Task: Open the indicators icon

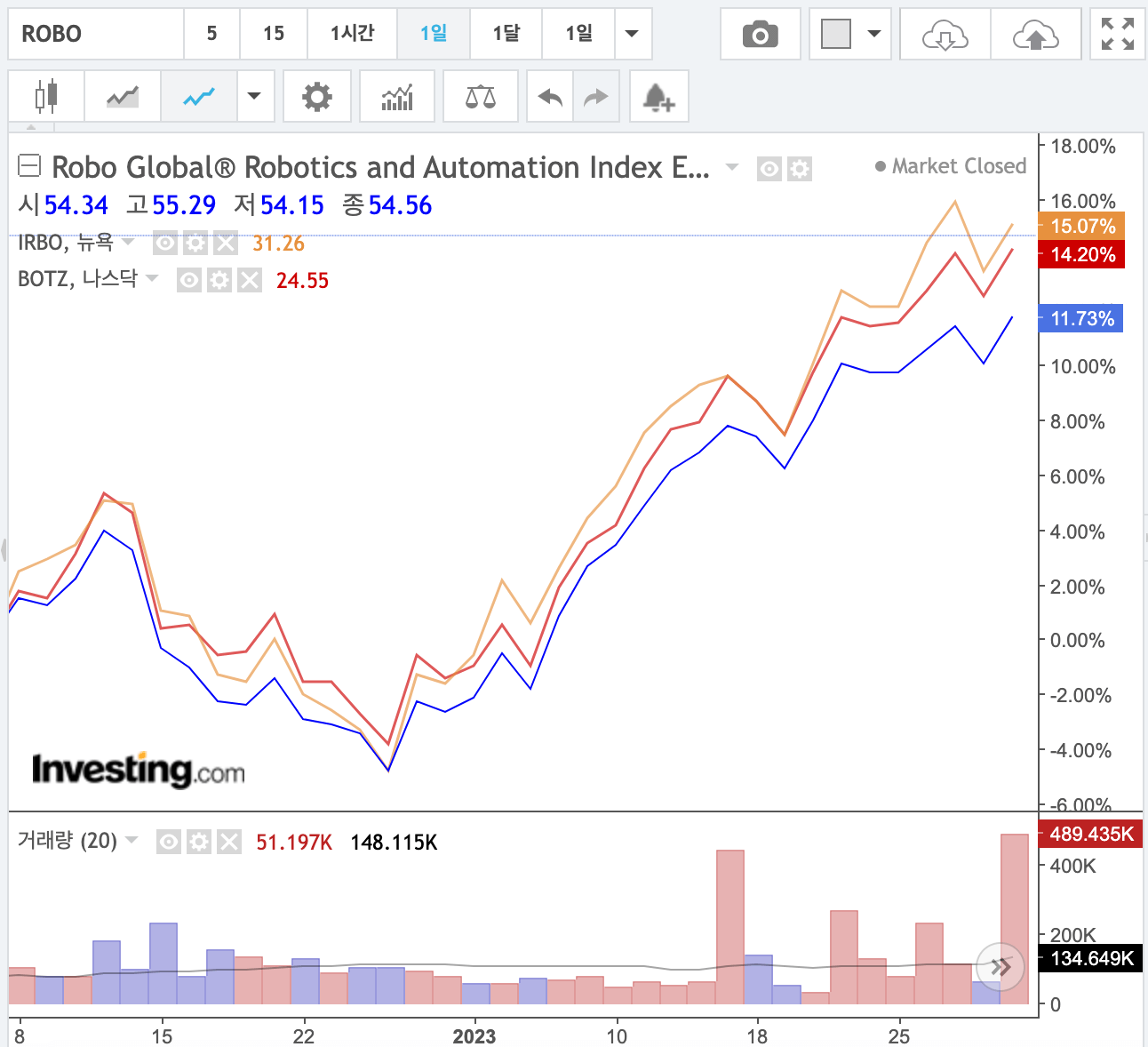Action: 397,96
